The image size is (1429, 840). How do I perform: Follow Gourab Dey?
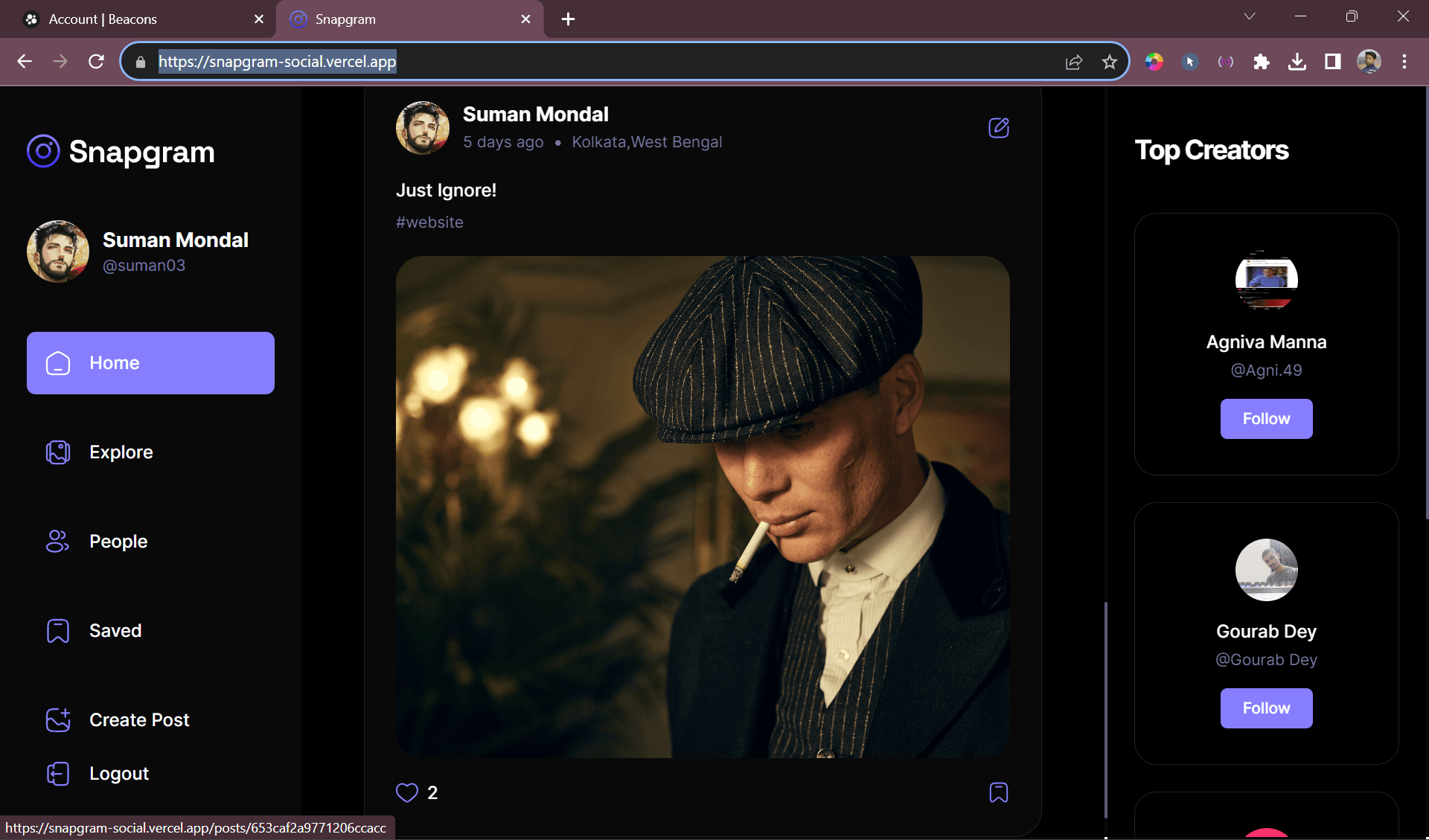[x=1266, y=708]
